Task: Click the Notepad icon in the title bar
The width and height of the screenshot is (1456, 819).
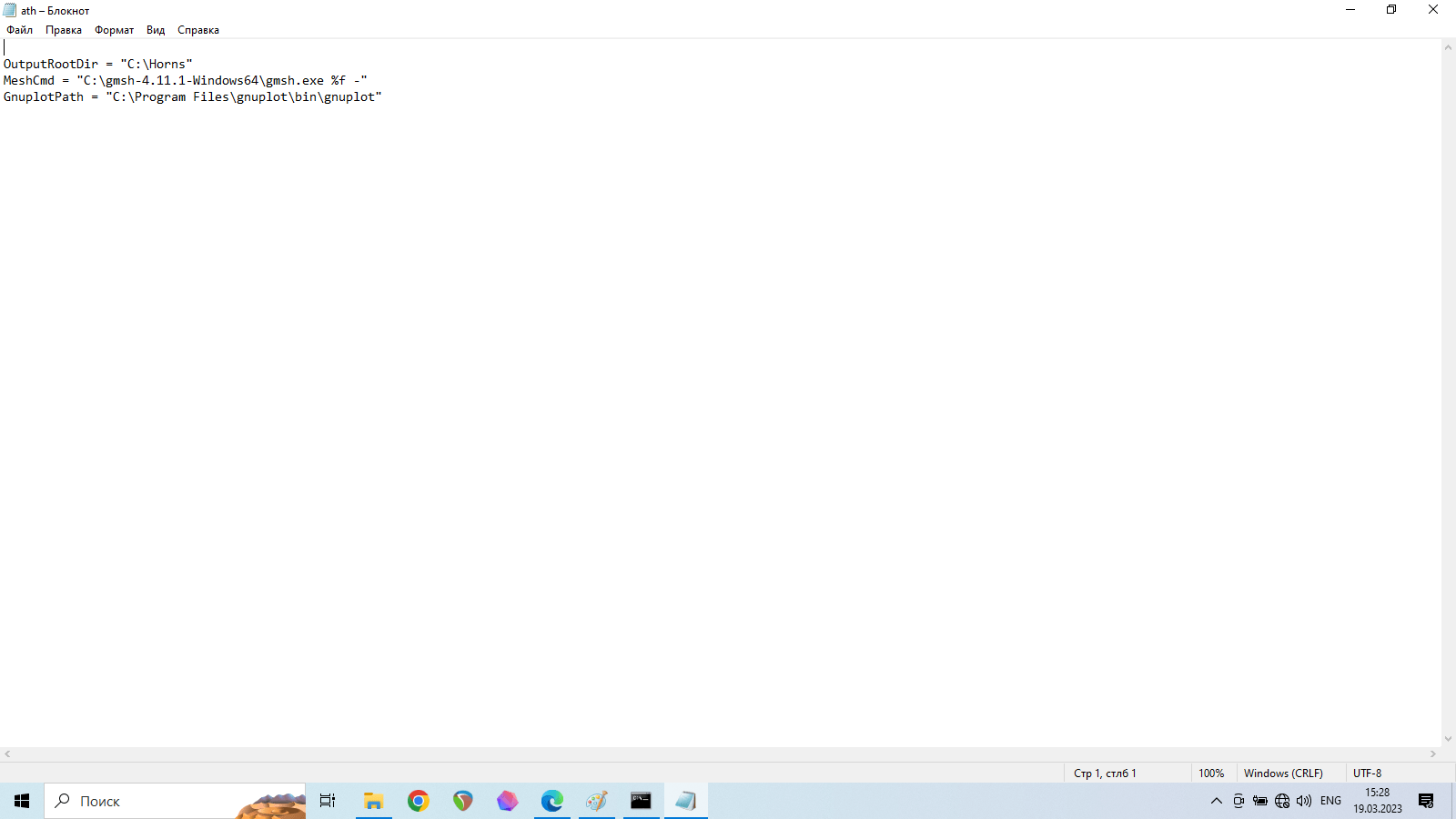Action: coord(10,10)
